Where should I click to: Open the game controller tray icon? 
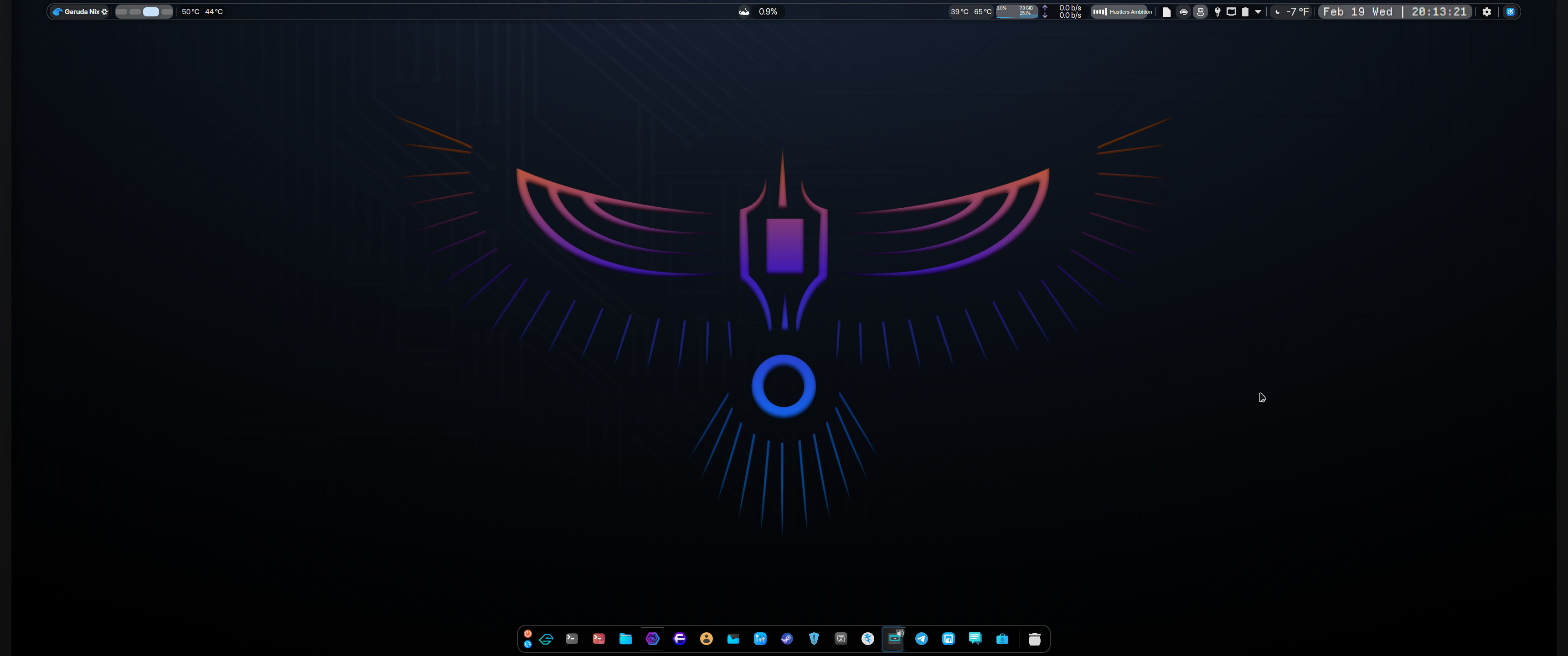point(1183,11)
